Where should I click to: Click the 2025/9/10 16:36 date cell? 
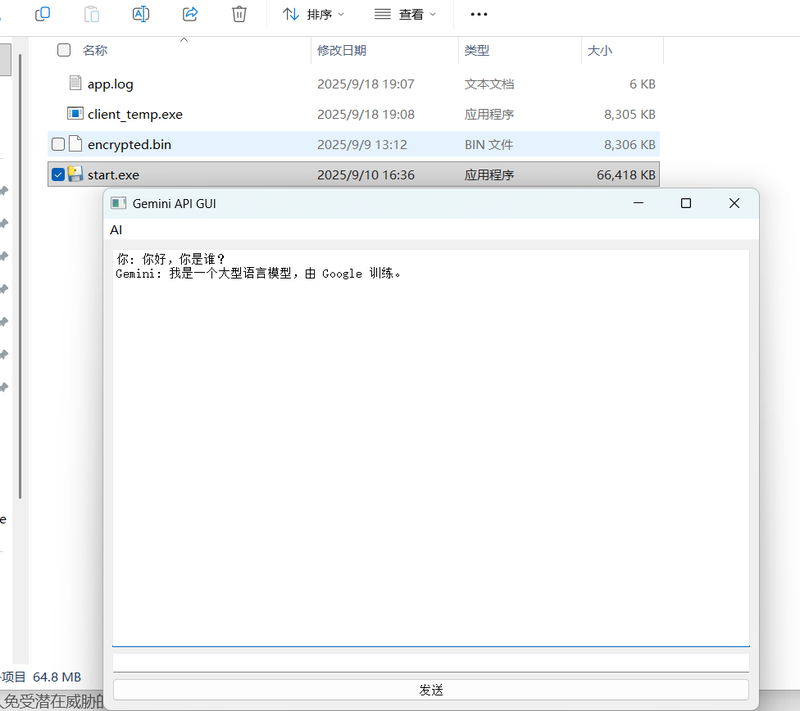pyautogui.click(x=366, y=175)
